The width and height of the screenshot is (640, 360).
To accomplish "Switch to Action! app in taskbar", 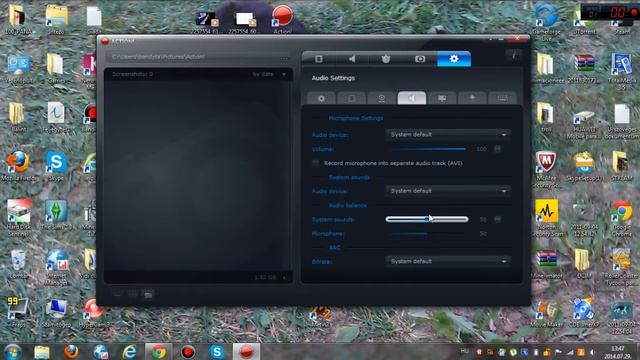I will [x=246, y=351].
